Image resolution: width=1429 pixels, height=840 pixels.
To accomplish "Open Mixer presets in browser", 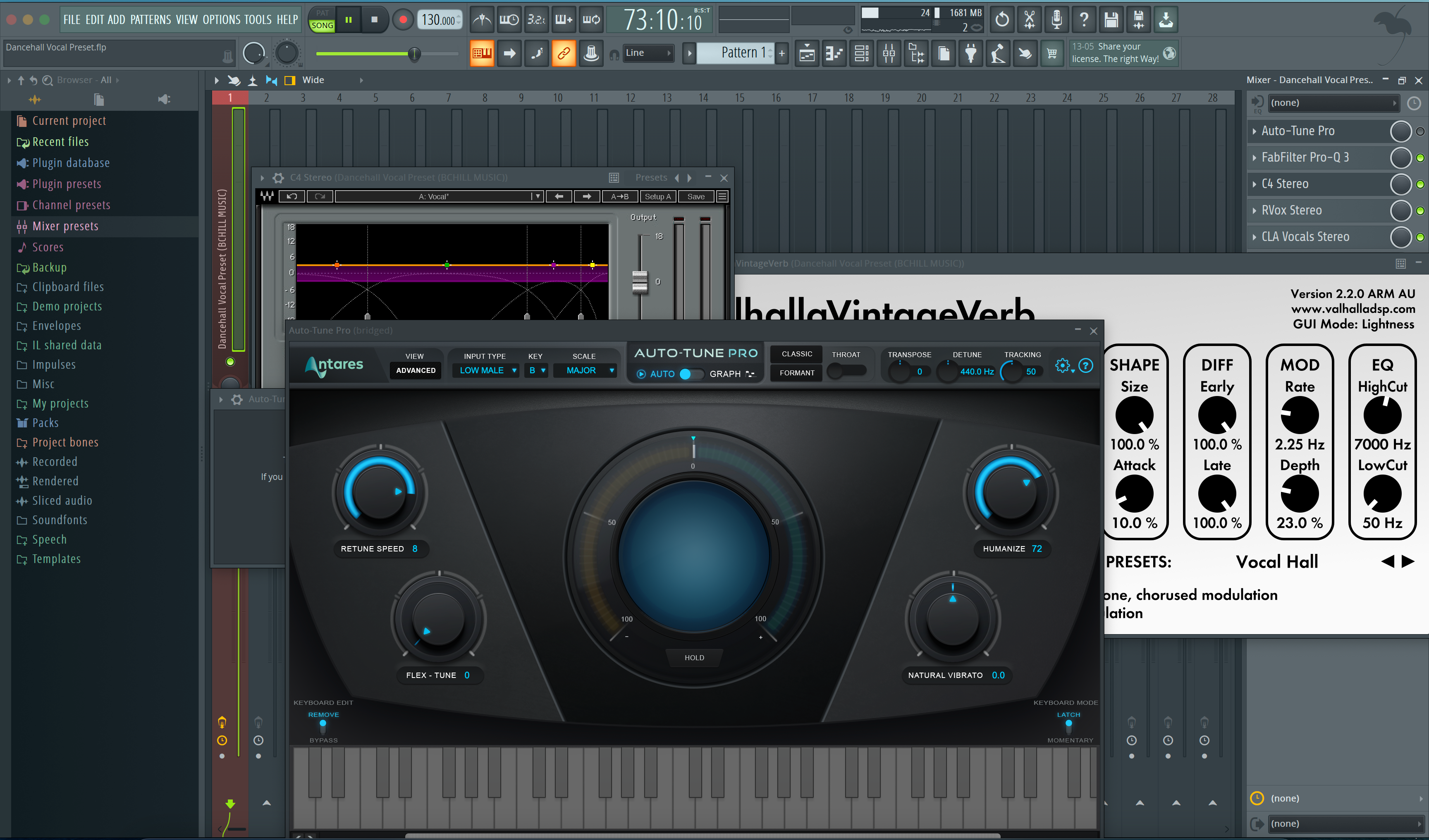I will (x=65, y=226).
